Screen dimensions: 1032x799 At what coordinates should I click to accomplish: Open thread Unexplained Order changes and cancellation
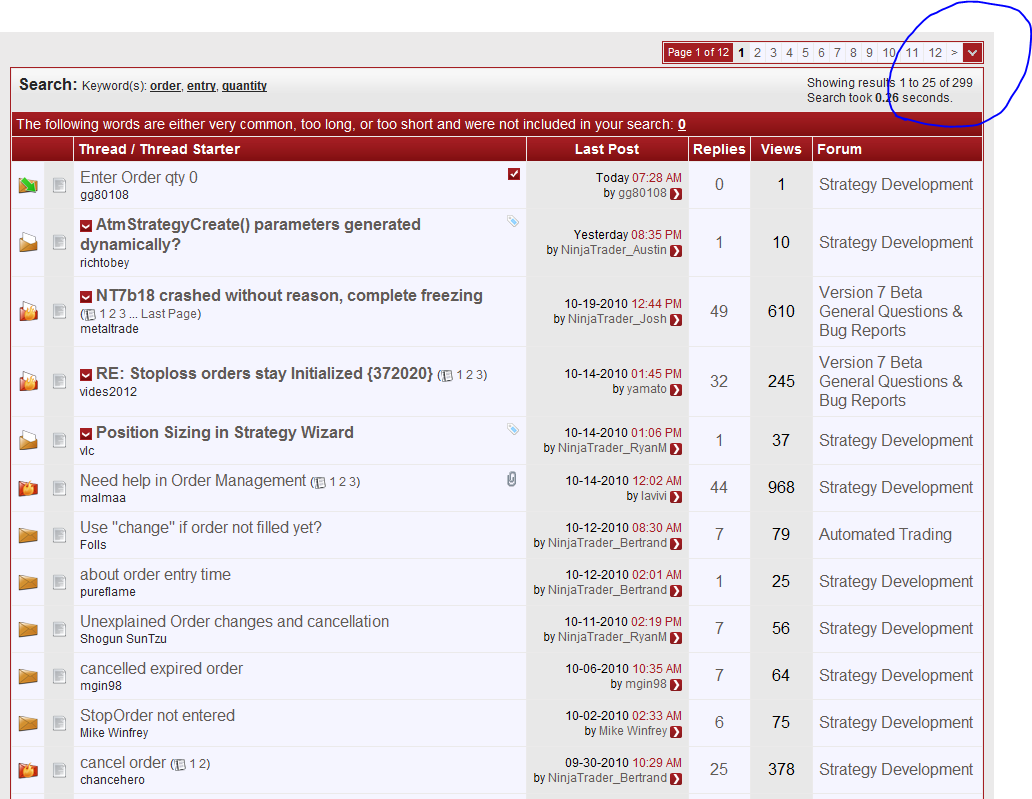234,622
